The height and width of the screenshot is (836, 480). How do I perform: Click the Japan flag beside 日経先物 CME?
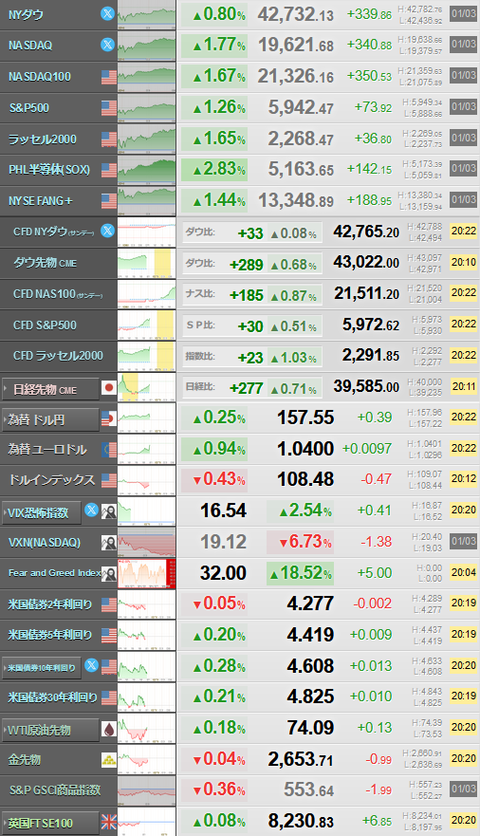pos(109,388)
